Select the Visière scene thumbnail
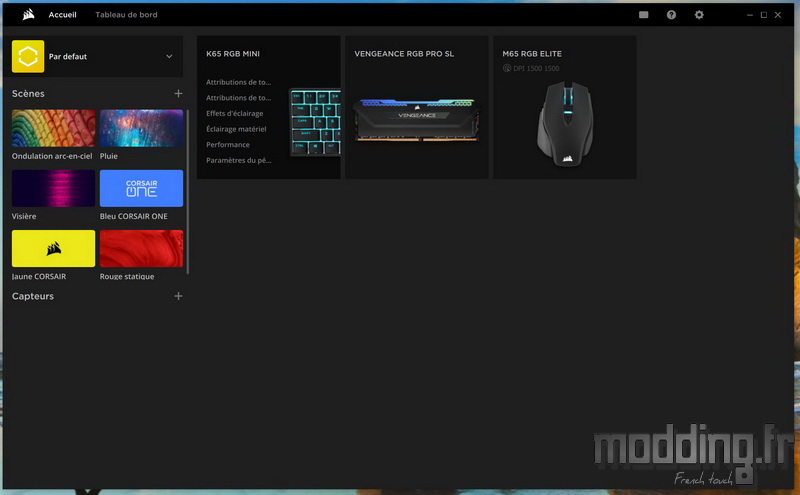This screenshot has height=495, width=800. [53, 188]
